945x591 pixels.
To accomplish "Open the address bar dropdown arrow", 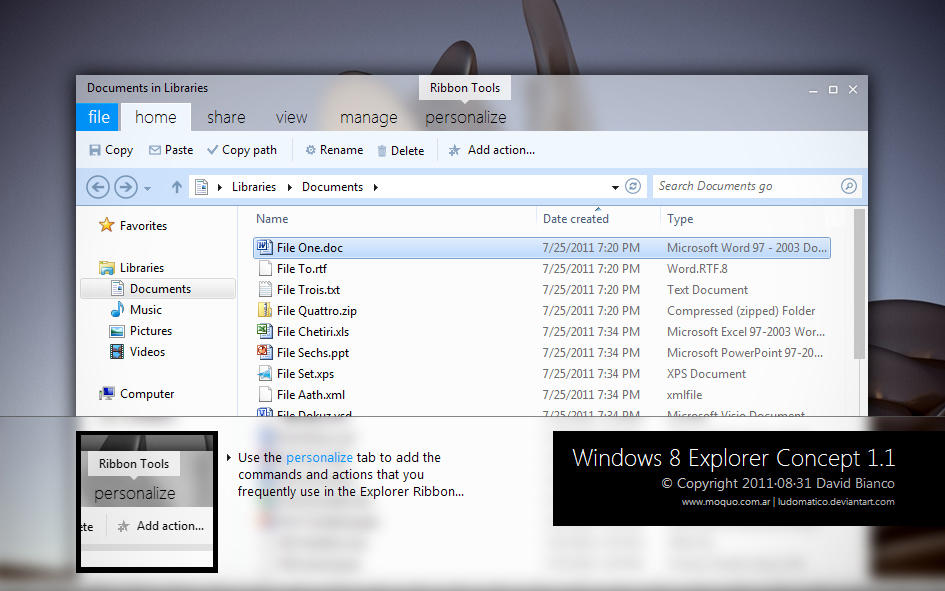I will pyautogui.click(x=616, y=187).
